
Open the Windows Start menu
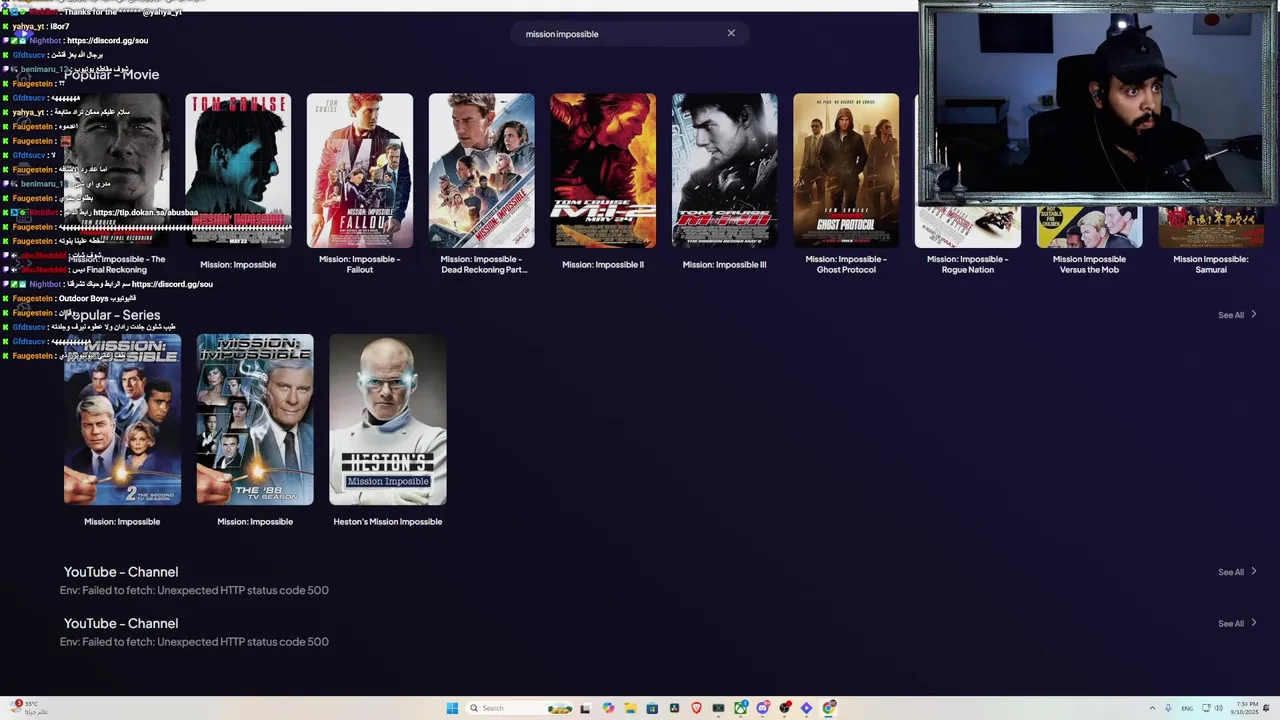[452, 708]
